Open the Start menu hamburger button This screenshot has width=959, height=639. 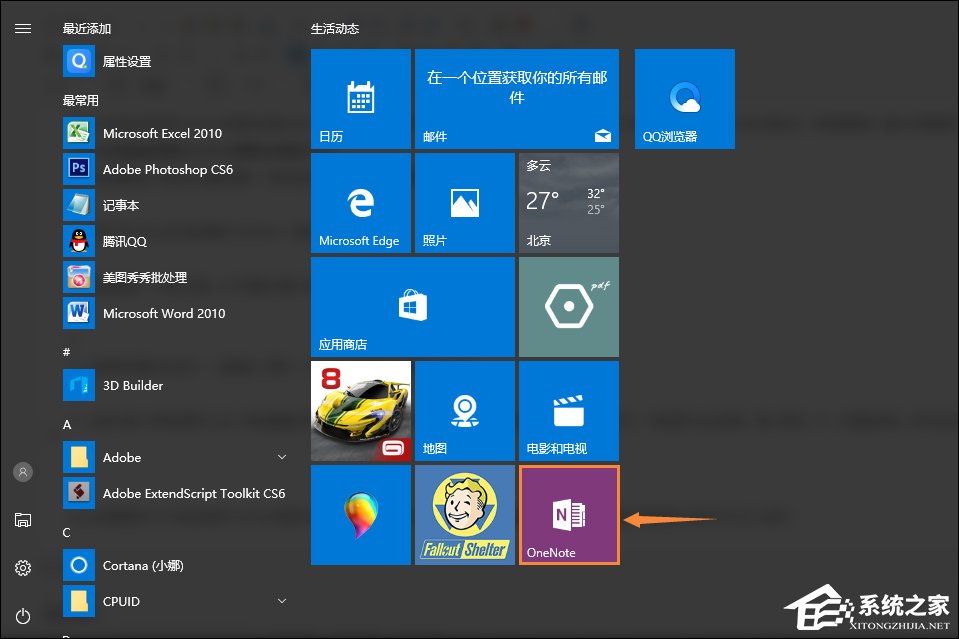23,28
